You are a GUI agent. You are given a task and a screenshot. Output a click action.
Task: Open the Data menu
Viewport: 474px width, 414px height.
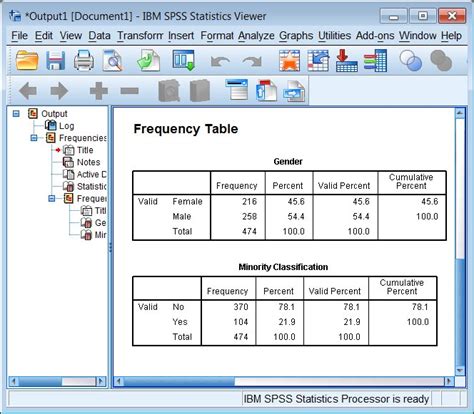[x=99, y=35]
